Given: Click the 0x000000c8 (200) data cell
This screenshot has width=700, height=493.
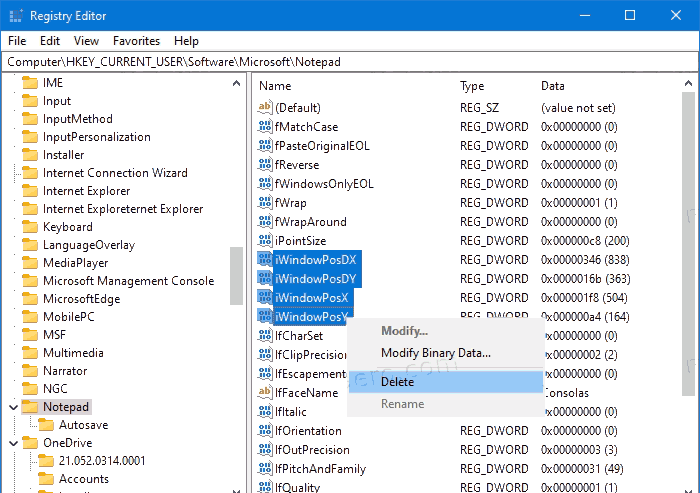Looking at the screenshot, I should [x=585, y=241].
